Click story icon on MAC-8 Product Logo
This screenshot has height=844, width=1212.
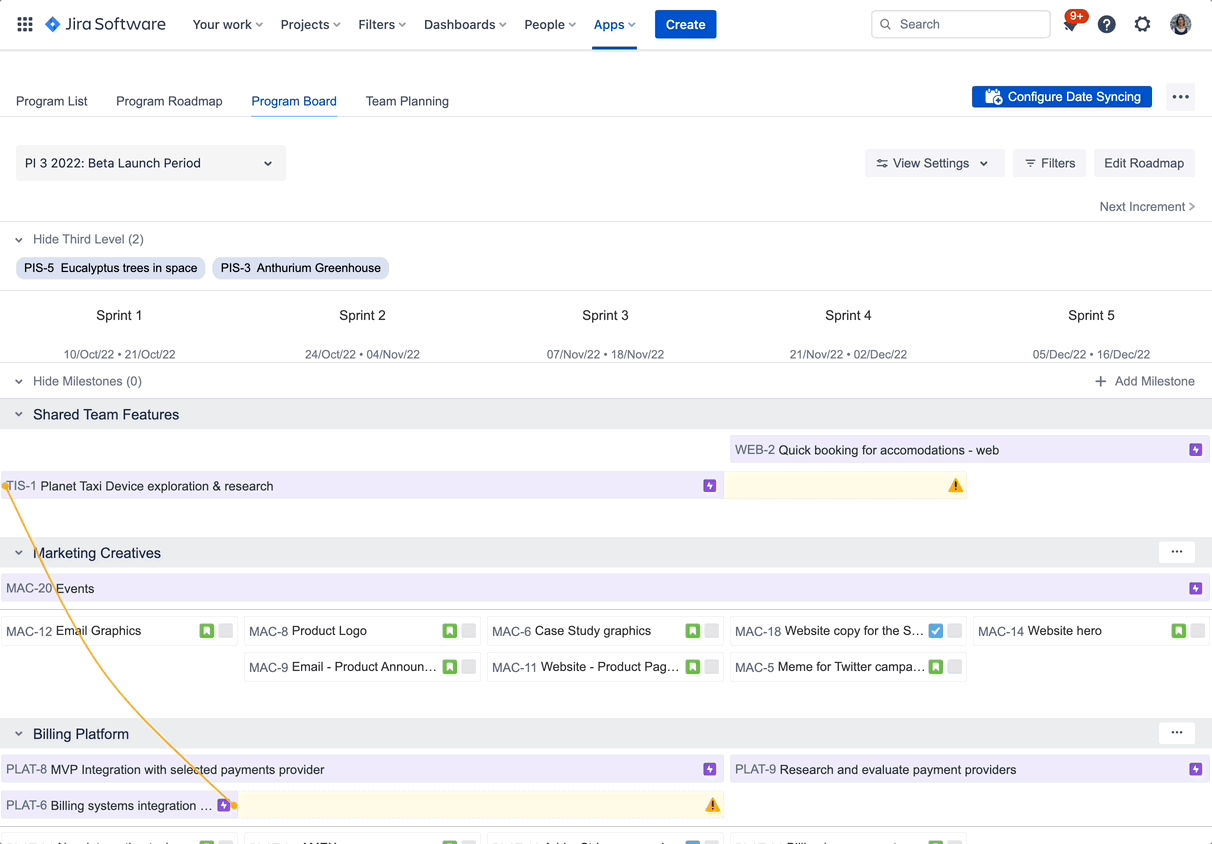pos(449,631)
